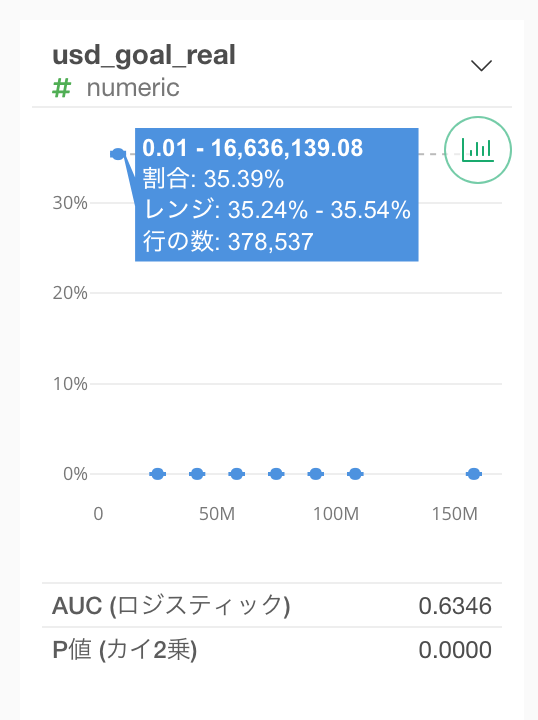Screen dimensions: 538x720
Task: Select the P値 (カイ2乗) row label
Action: tap(124, 650)
